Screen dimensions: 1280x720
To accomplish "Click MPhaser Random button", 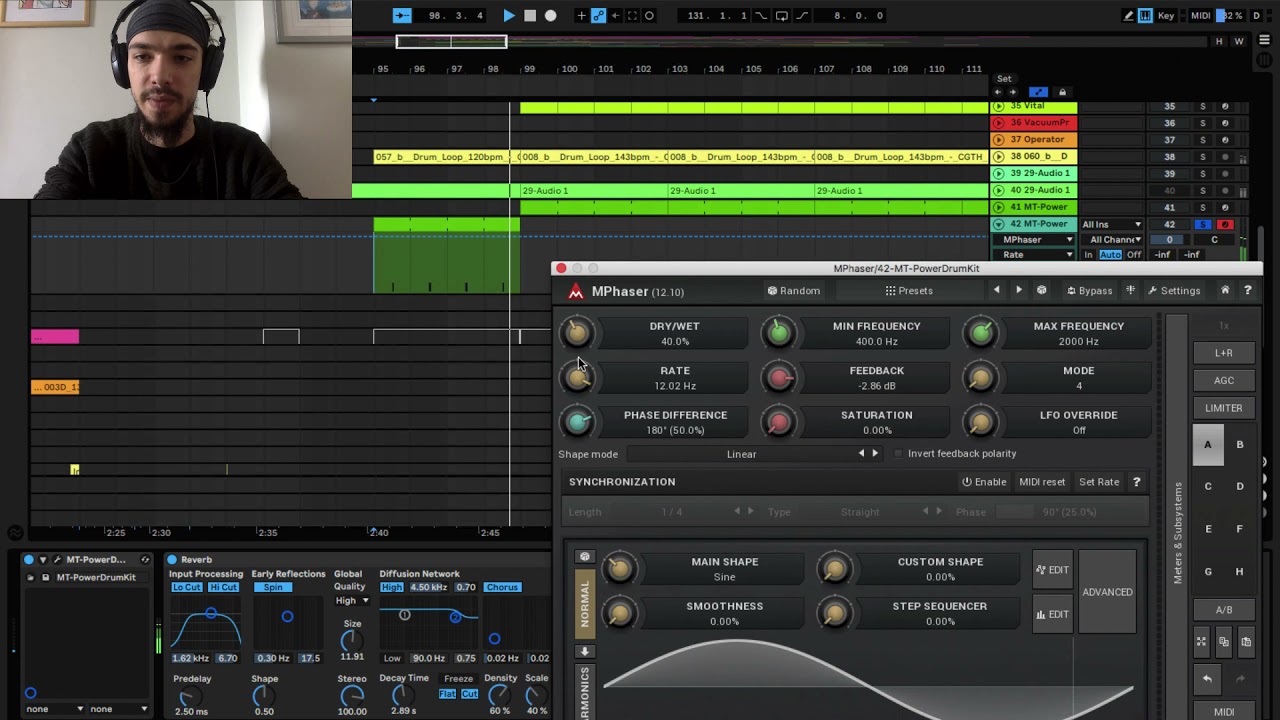I will click(x=793, y=291).
